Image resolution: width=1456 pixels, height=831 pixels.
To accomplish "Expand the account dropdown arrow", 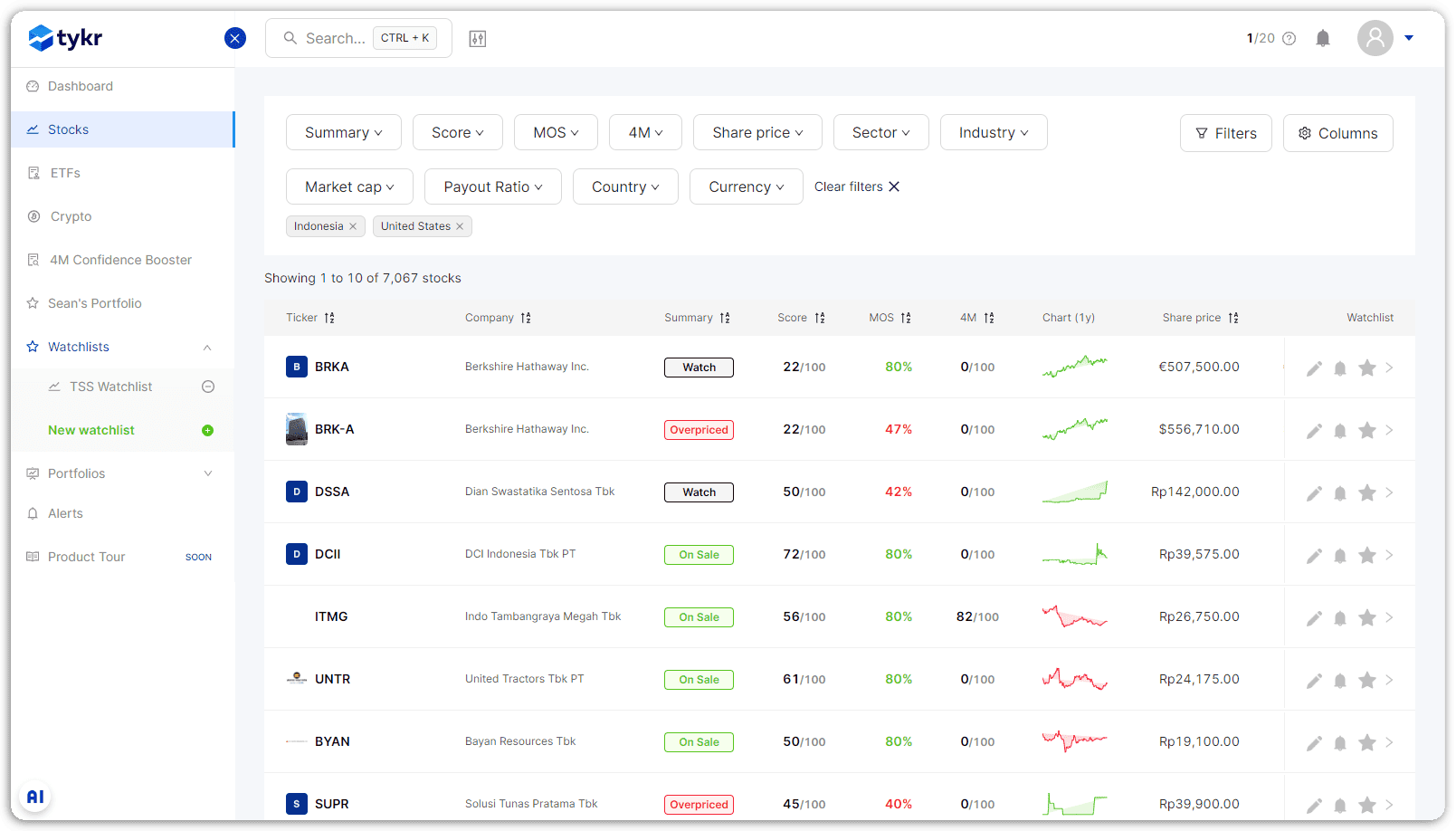I will (1409, 38).
